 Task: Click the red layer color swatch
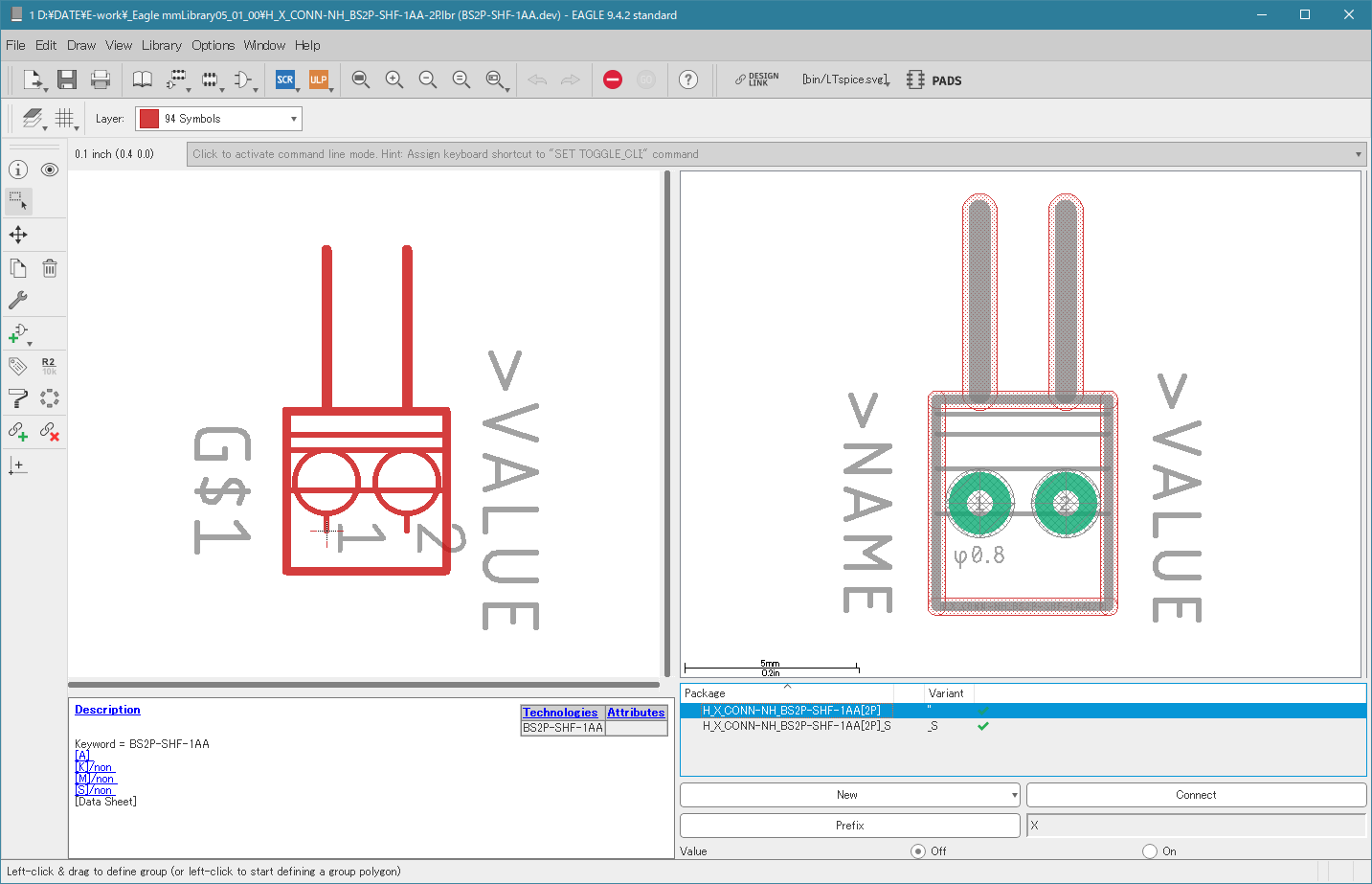149,119
